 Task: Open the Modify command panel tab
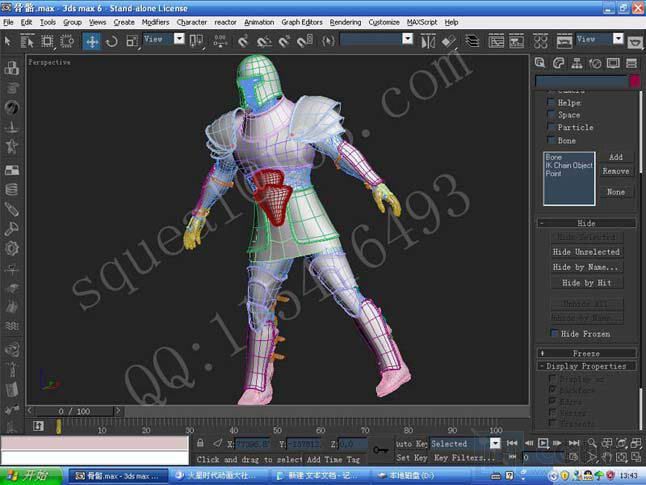[558, 63]
